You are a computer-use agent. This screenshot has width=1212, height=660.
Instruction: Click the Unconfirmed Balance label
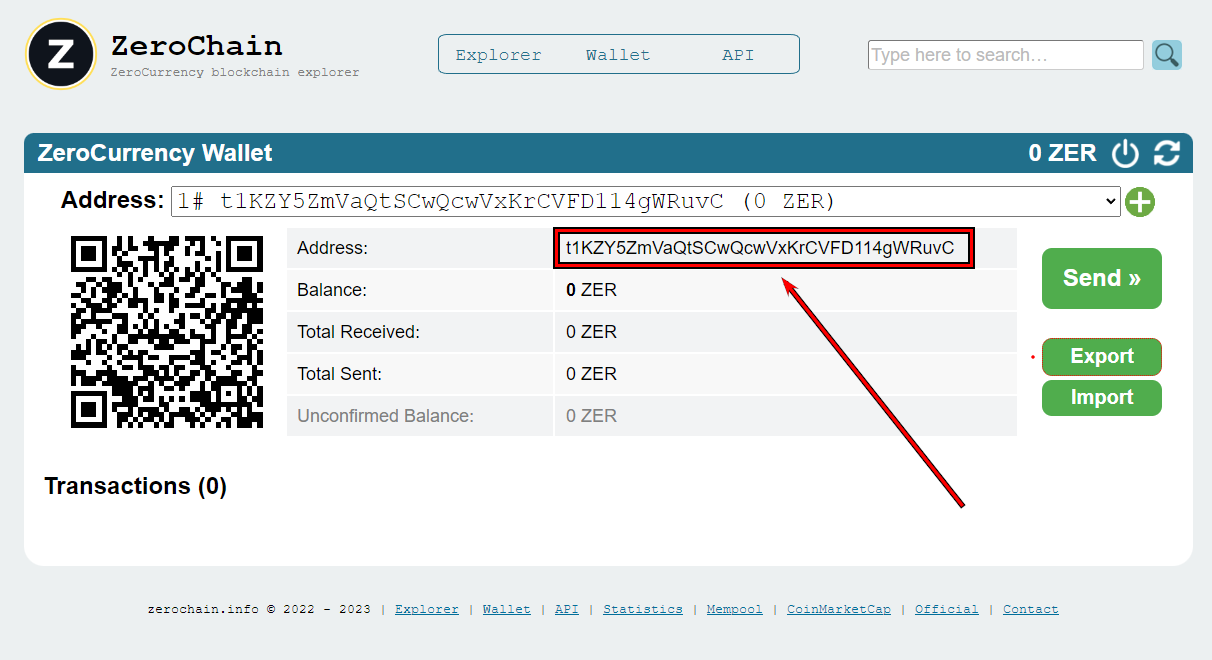click(386, 416)
